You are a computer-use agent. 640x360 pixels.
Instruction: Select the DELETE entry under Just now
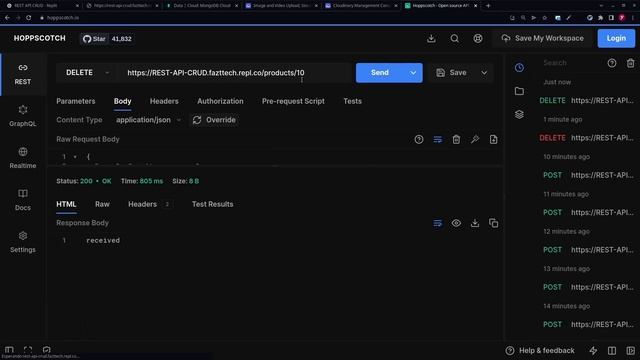[587, 100]
